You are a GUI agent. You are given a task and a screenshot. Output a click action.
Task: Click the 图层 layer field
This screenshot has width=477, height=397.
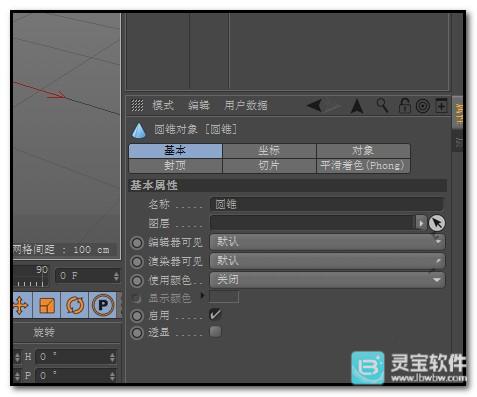(313, 223)
